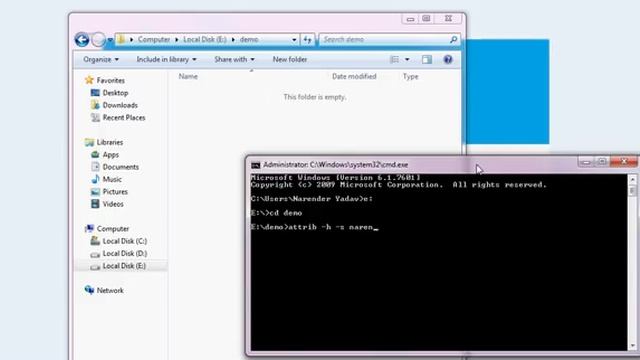Click 'This folder is empty.' text
Viewport: 640px width, 360px height.
click(315, 97)
